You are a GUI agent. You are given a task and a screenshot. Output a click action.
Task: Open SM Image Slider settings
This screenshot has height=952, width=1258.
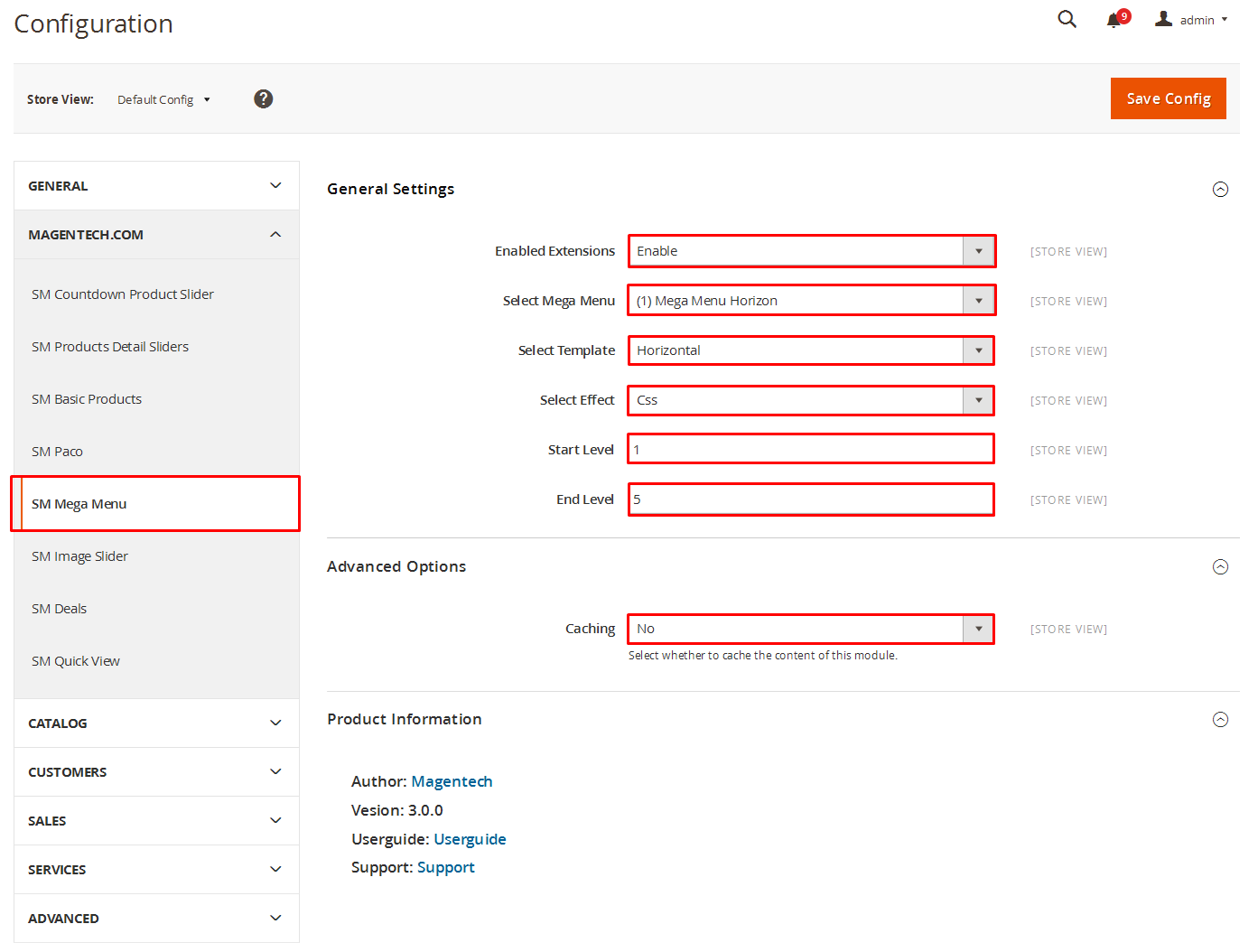[79, 556]
